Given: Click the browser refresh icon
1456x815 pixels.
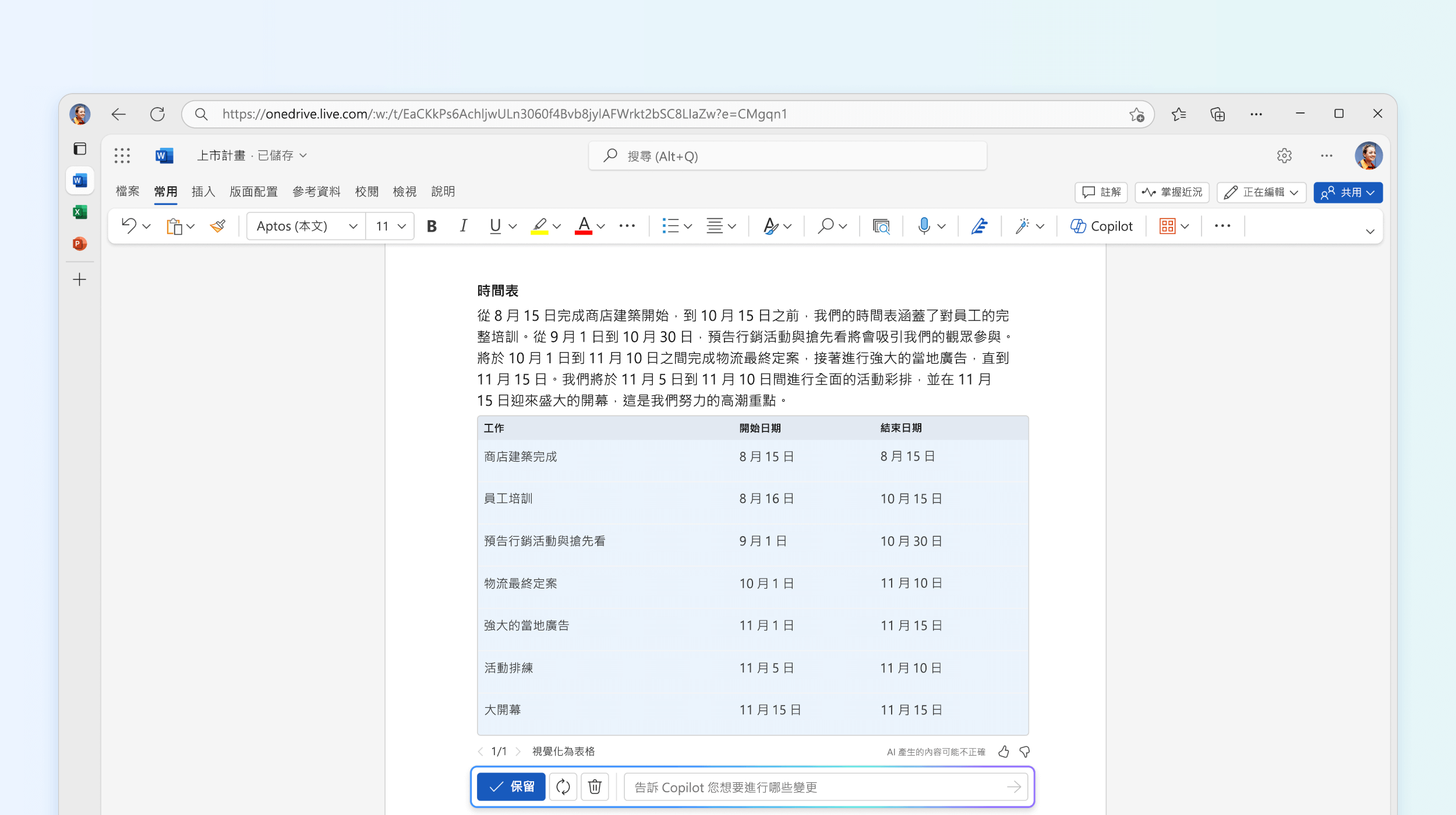Looking at the screenshot, I should point(157,114).
